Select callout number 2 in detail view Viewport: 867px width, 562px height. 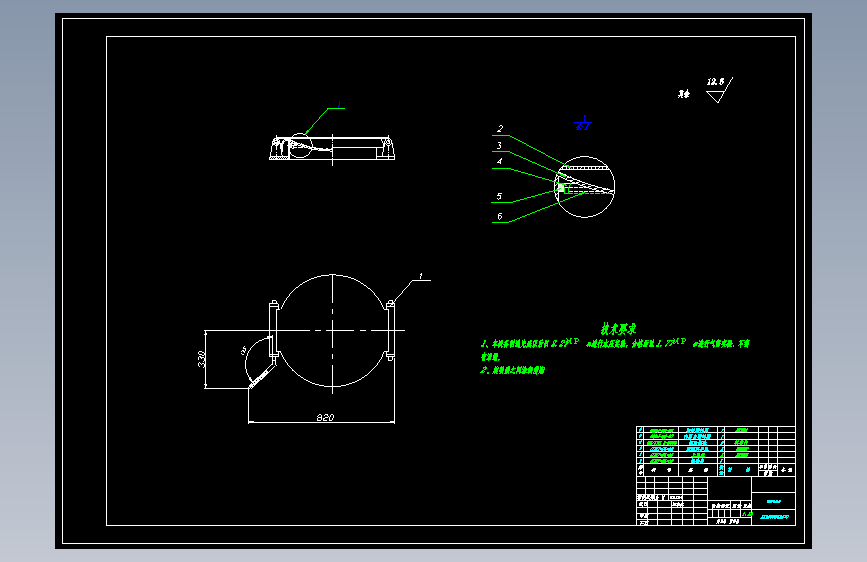pos(500,128)
